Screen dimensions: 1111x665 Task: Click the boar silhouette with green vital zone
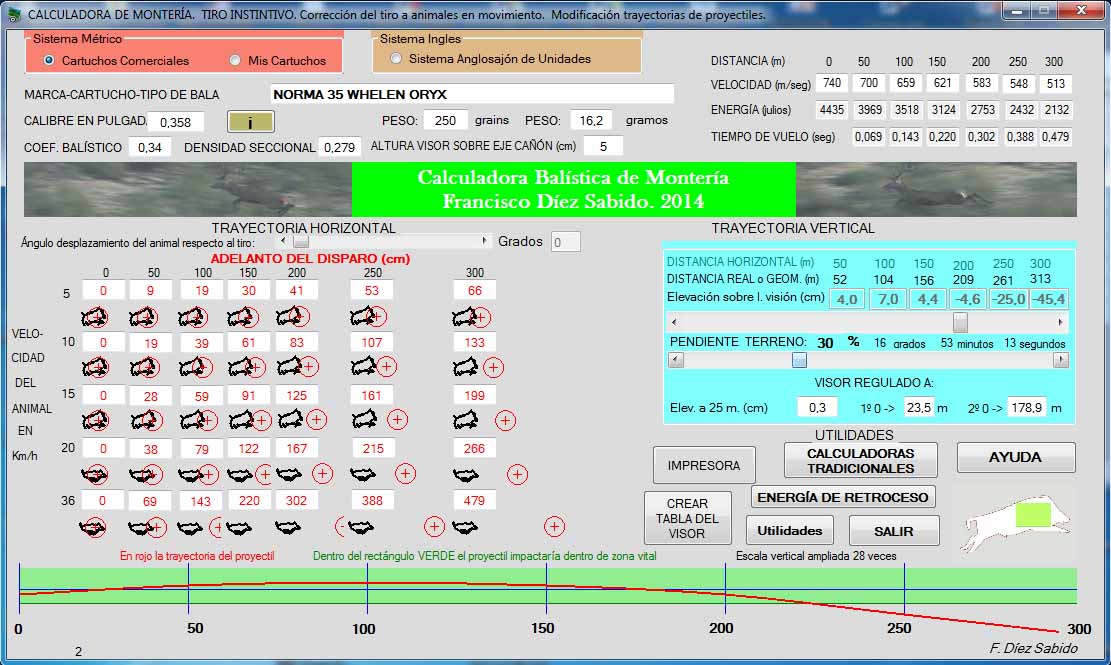tap(1015, 520)
